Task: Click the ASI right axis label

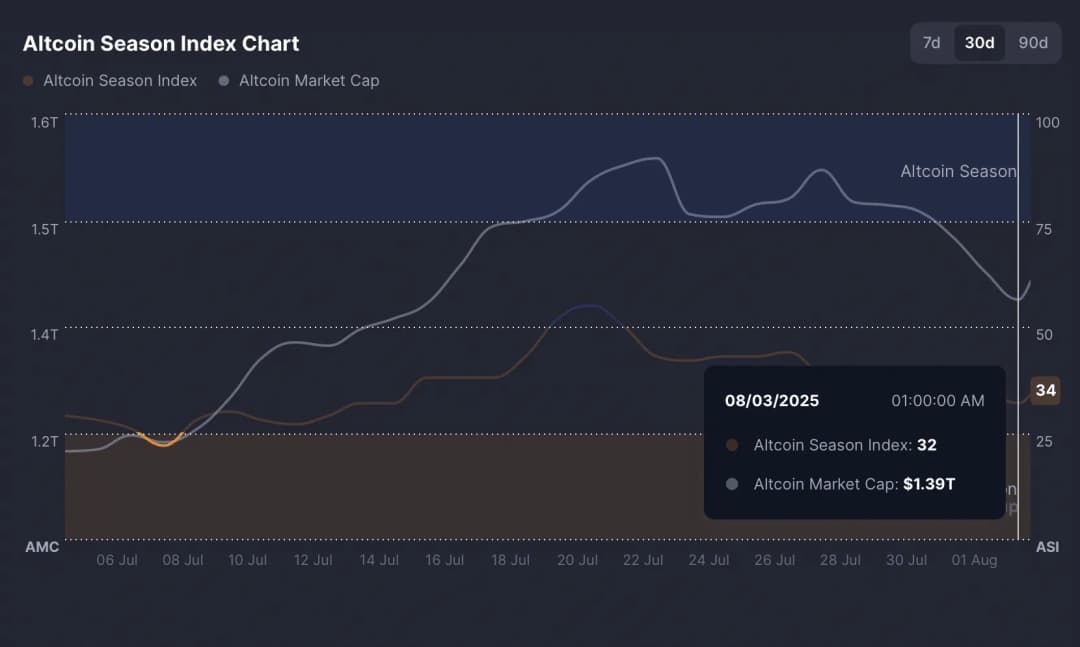Action: point(1047,547)
